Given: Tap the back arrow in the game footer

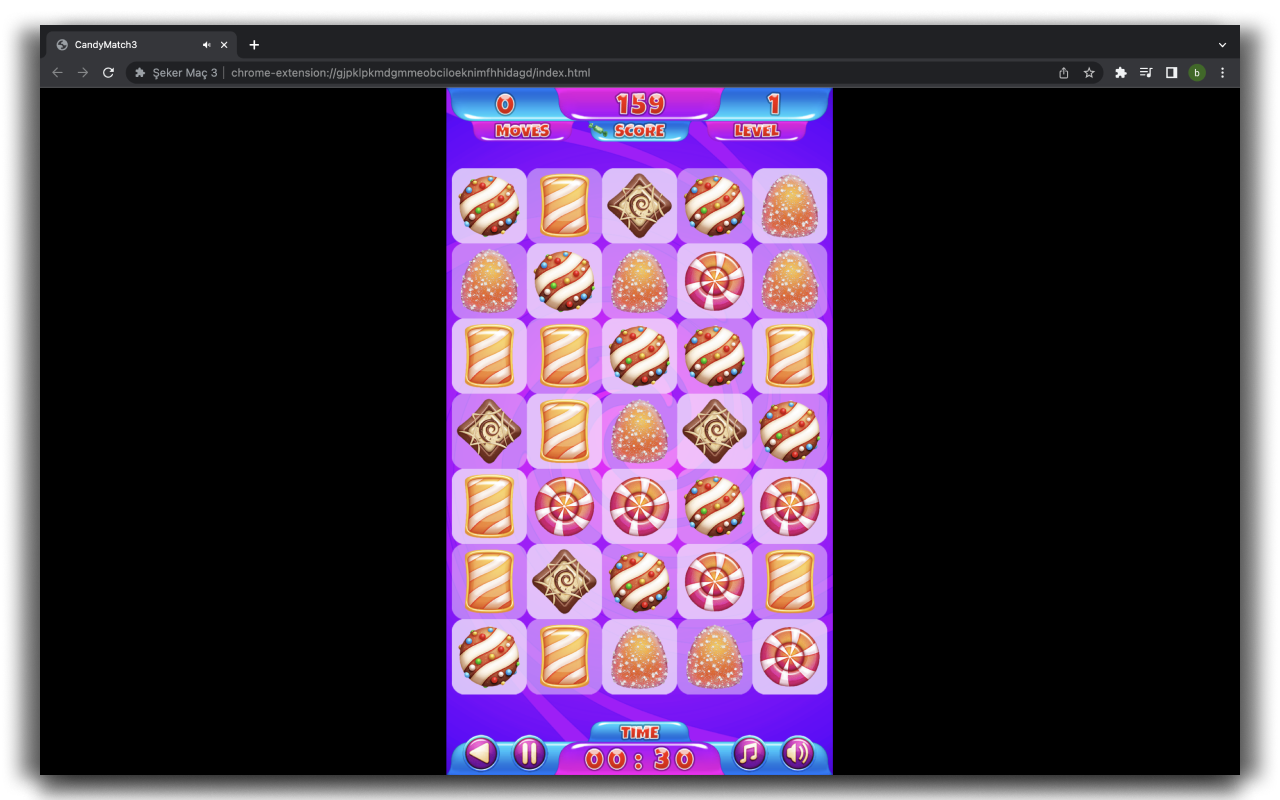Looking at the screenshot, I should pos(479,754).
